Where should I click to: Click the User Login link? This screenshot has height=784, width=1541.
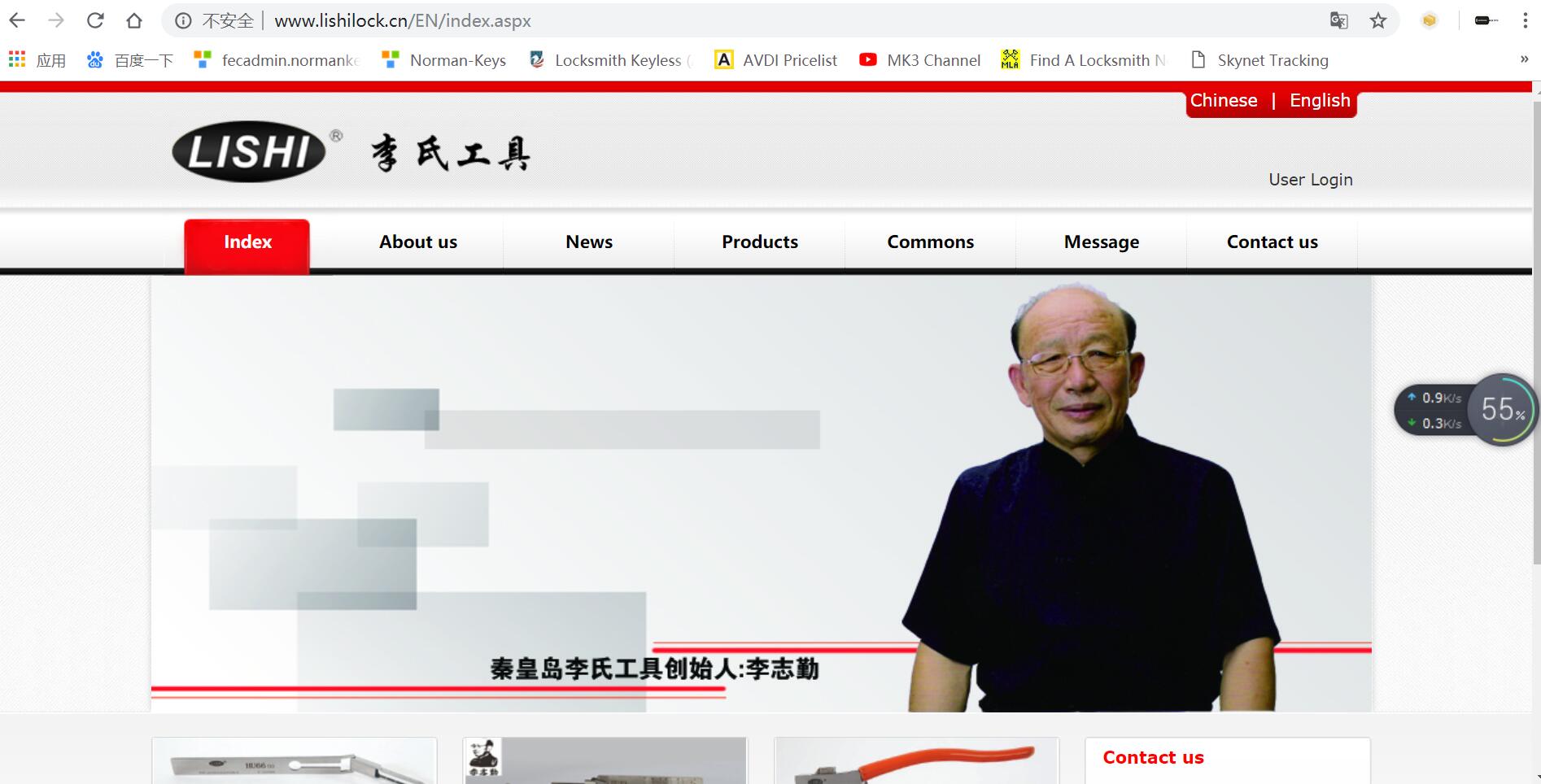coord(1311,180)
